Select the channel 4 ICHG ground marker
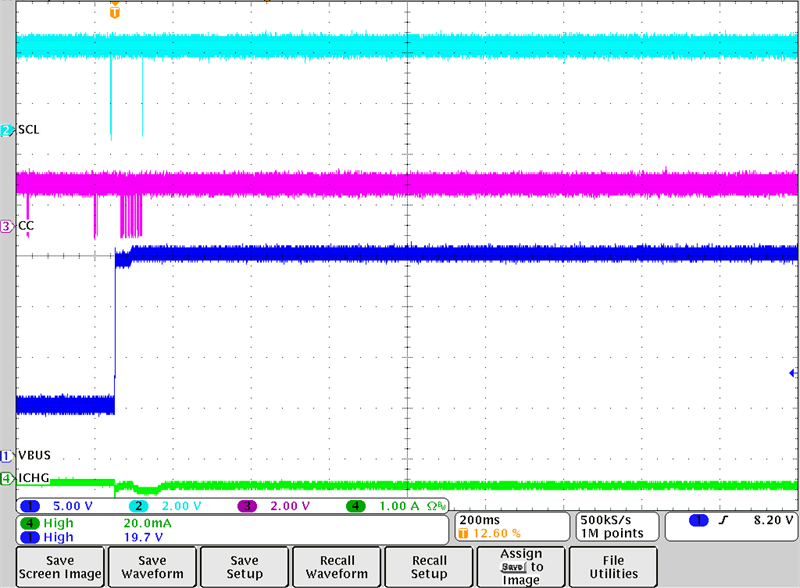Image resolution: width=800 pixels, height=588 pixels. pos(7,478)
